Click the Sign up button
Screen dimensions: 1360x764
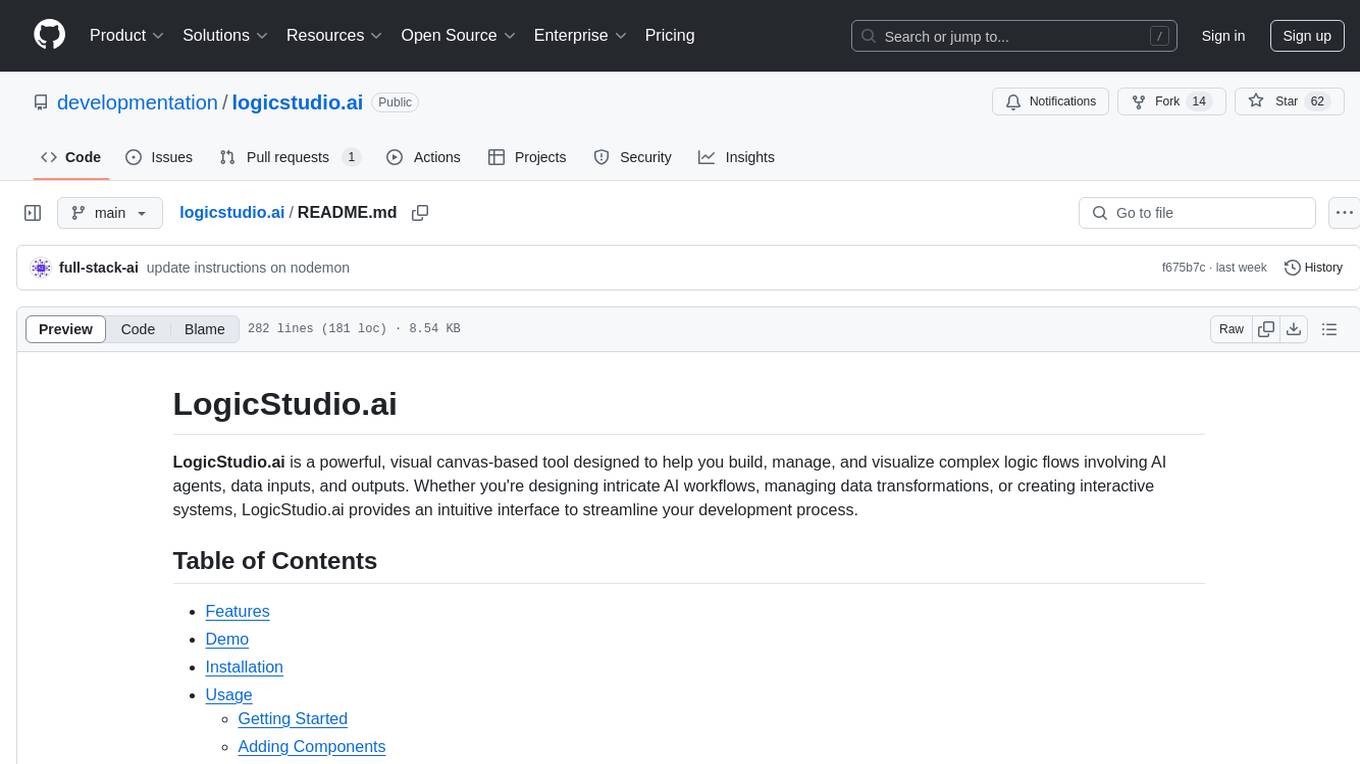coord(1307,36)
